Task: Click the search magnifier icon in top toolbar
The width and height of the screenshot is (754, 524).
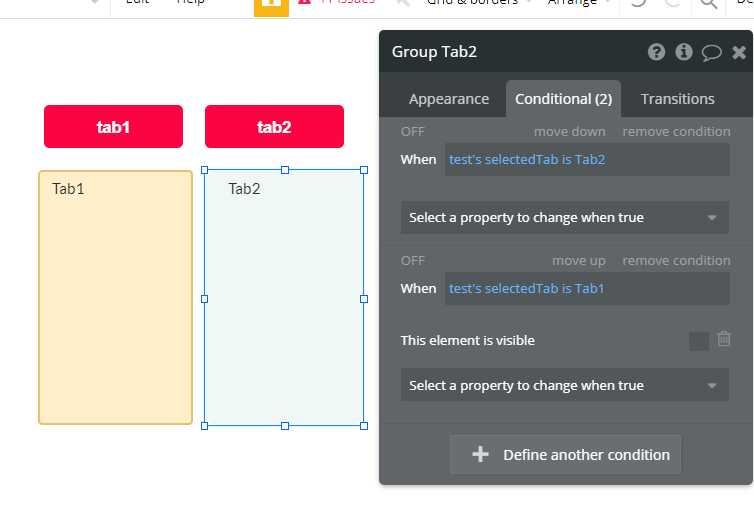Action: 709,3
